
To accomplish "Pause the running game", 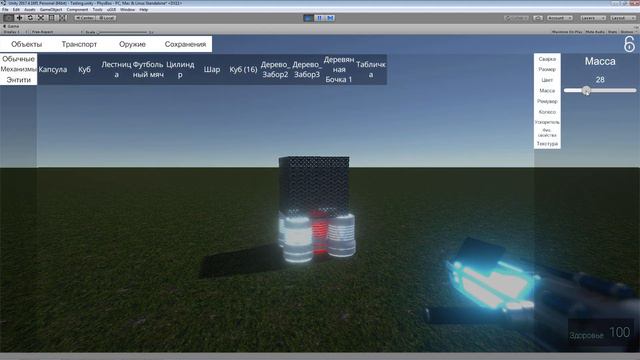I will 320,18.
